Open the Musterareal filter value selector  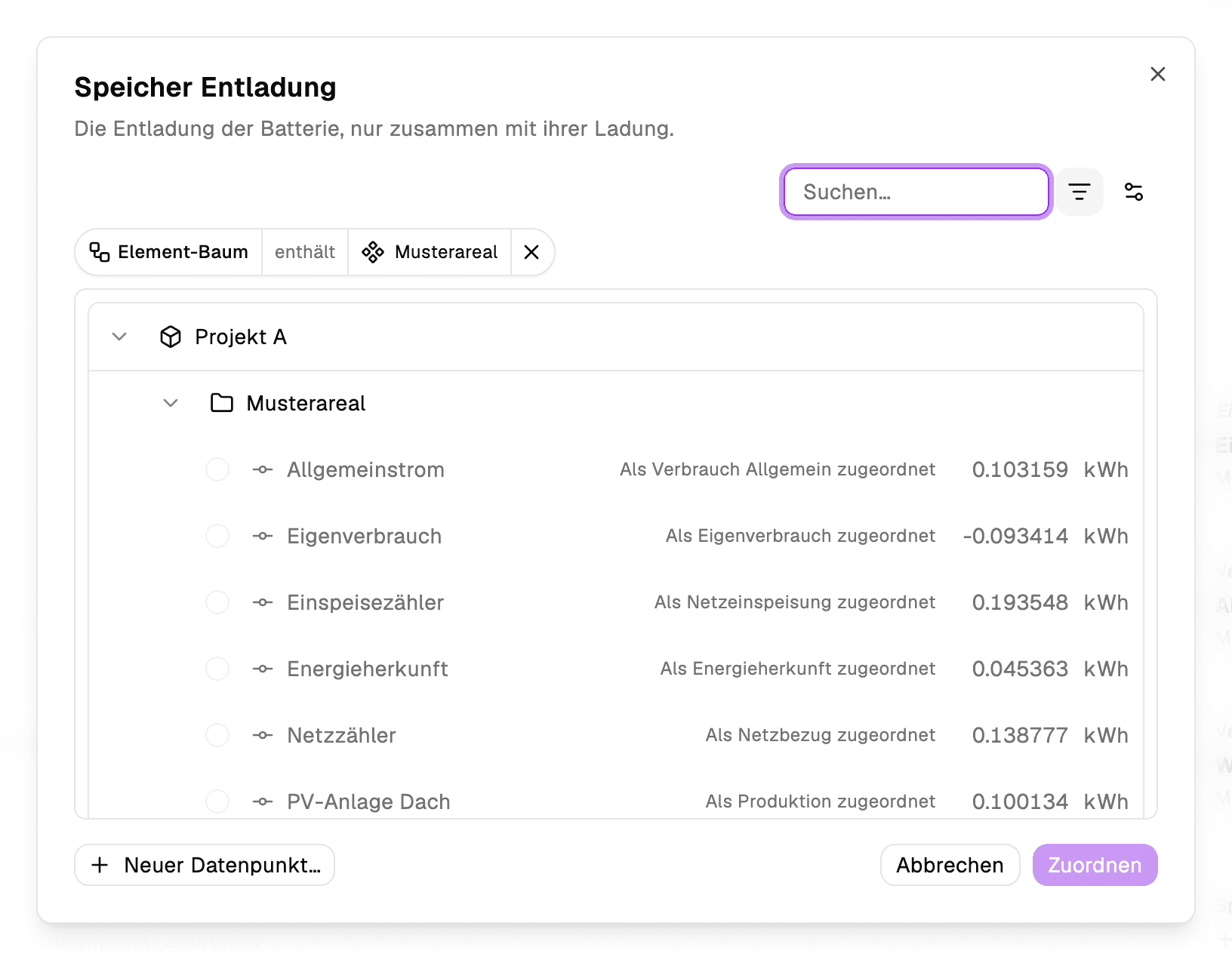pyautogui.click(x=430, y=252)
